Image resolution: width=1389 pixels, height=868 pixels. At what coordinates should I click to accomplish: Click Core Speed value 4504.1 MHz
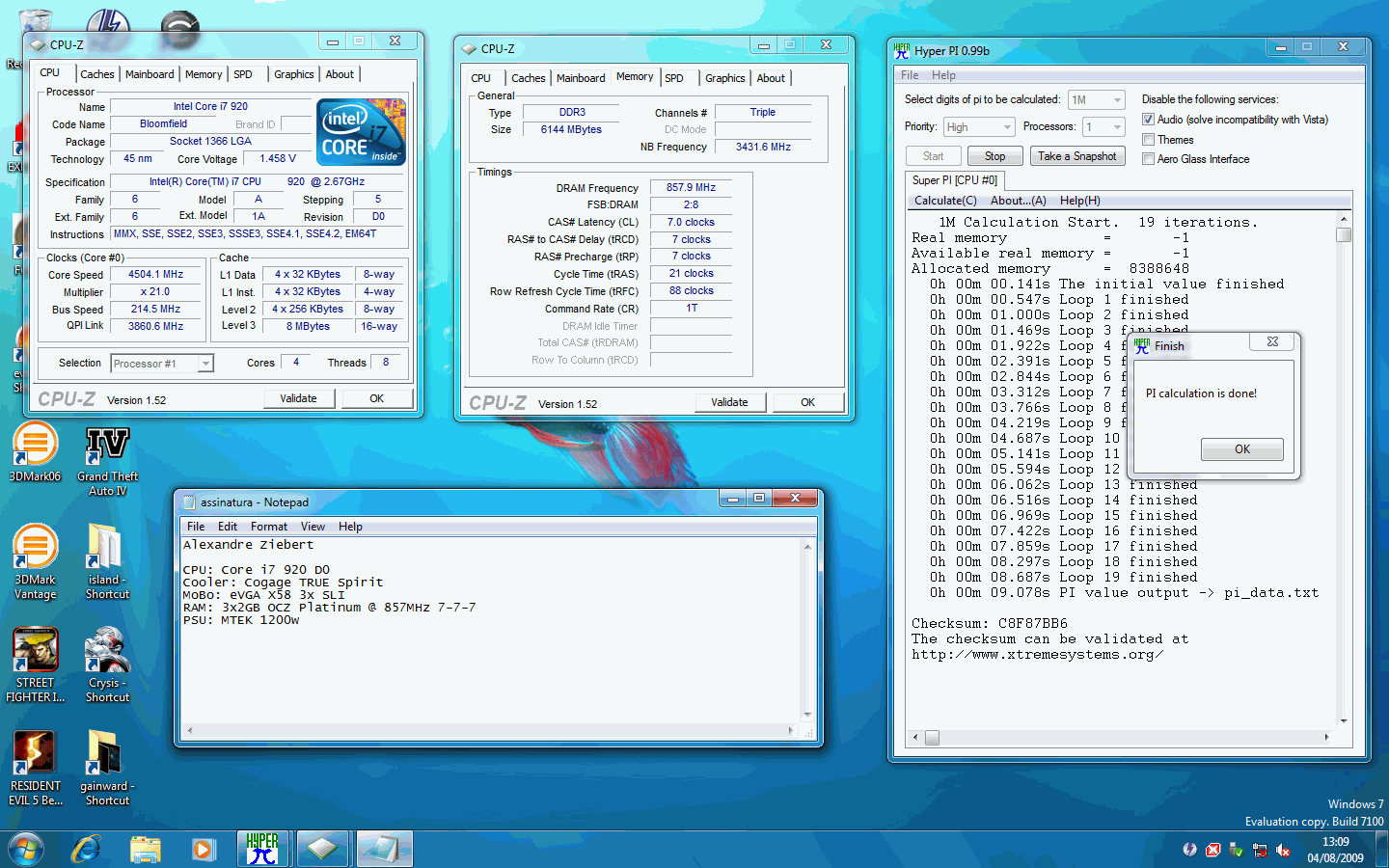[156, 275]
